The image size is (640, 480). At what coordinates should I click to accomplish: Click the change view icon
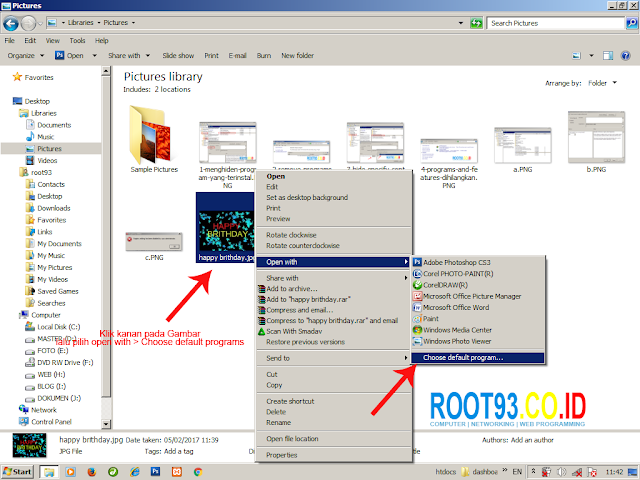click(576, 56)
